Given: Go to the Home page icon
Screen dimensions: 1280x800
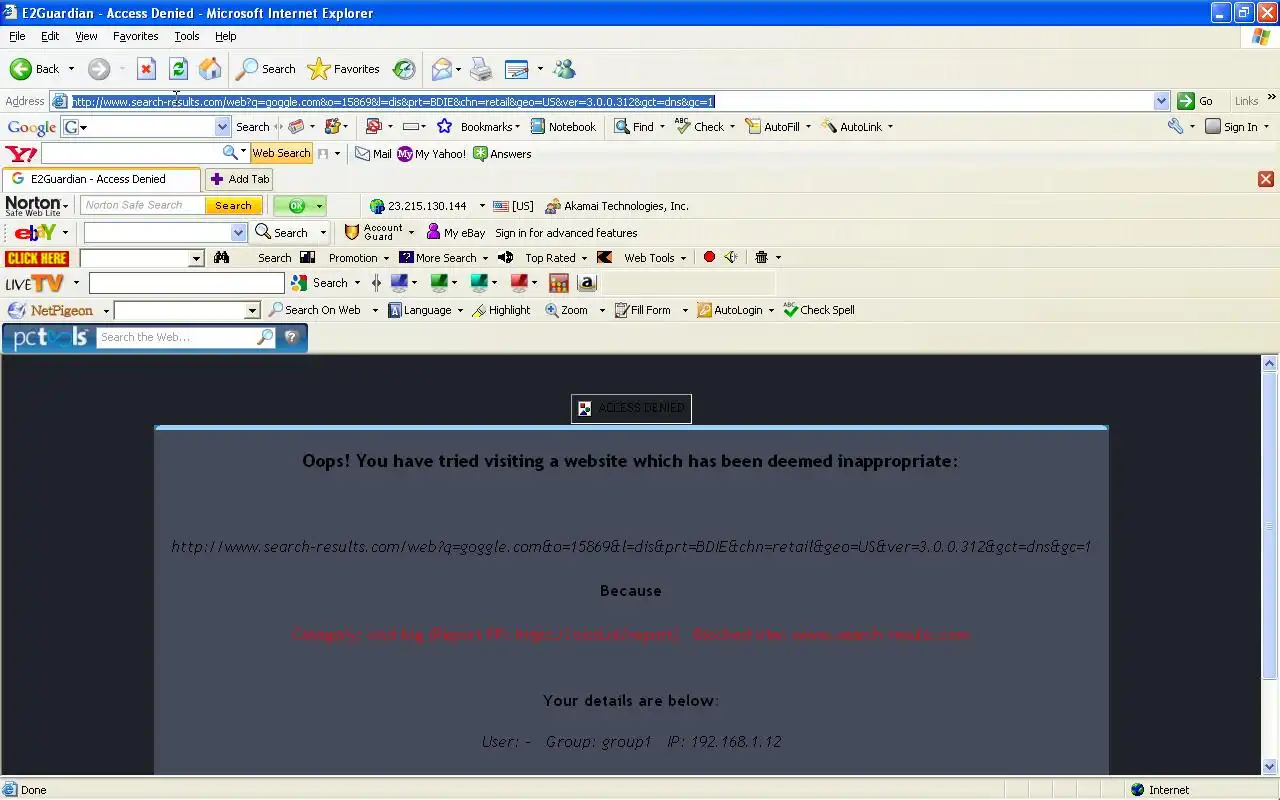Looking at the screenshot, I should [x=210, y=69].
